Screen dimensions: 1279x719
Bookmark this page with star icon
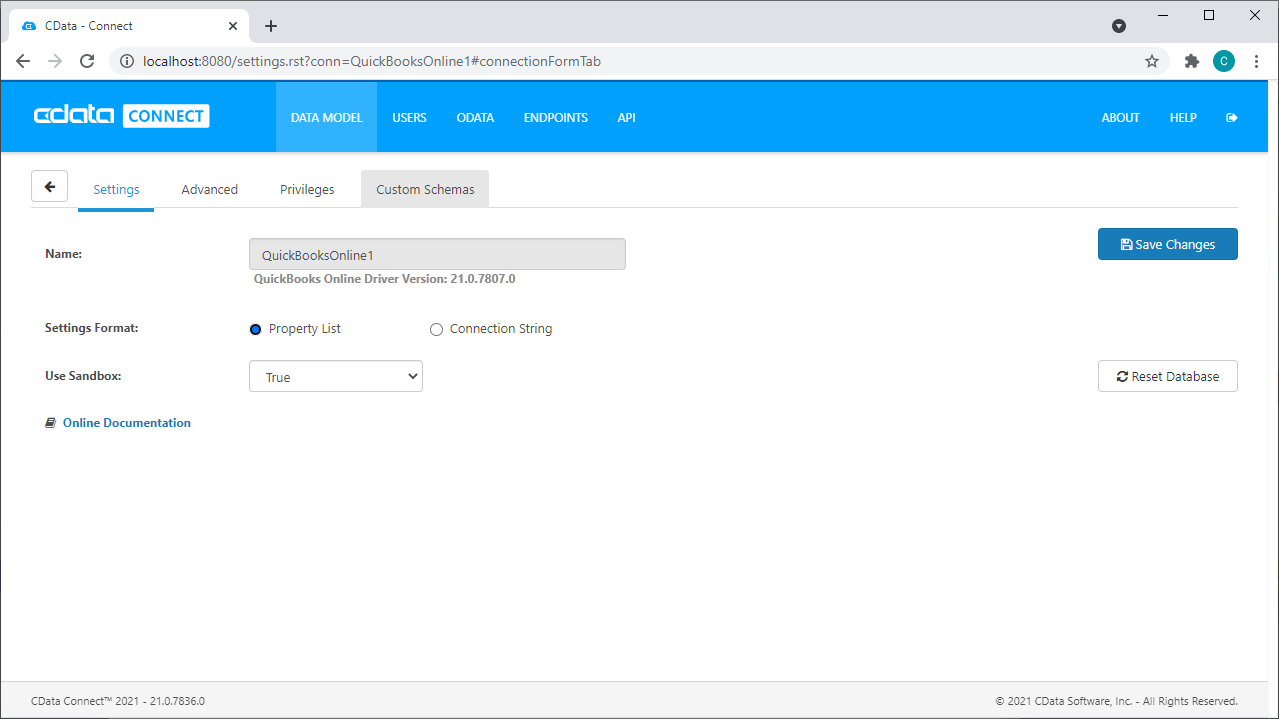click(1151, 61)
